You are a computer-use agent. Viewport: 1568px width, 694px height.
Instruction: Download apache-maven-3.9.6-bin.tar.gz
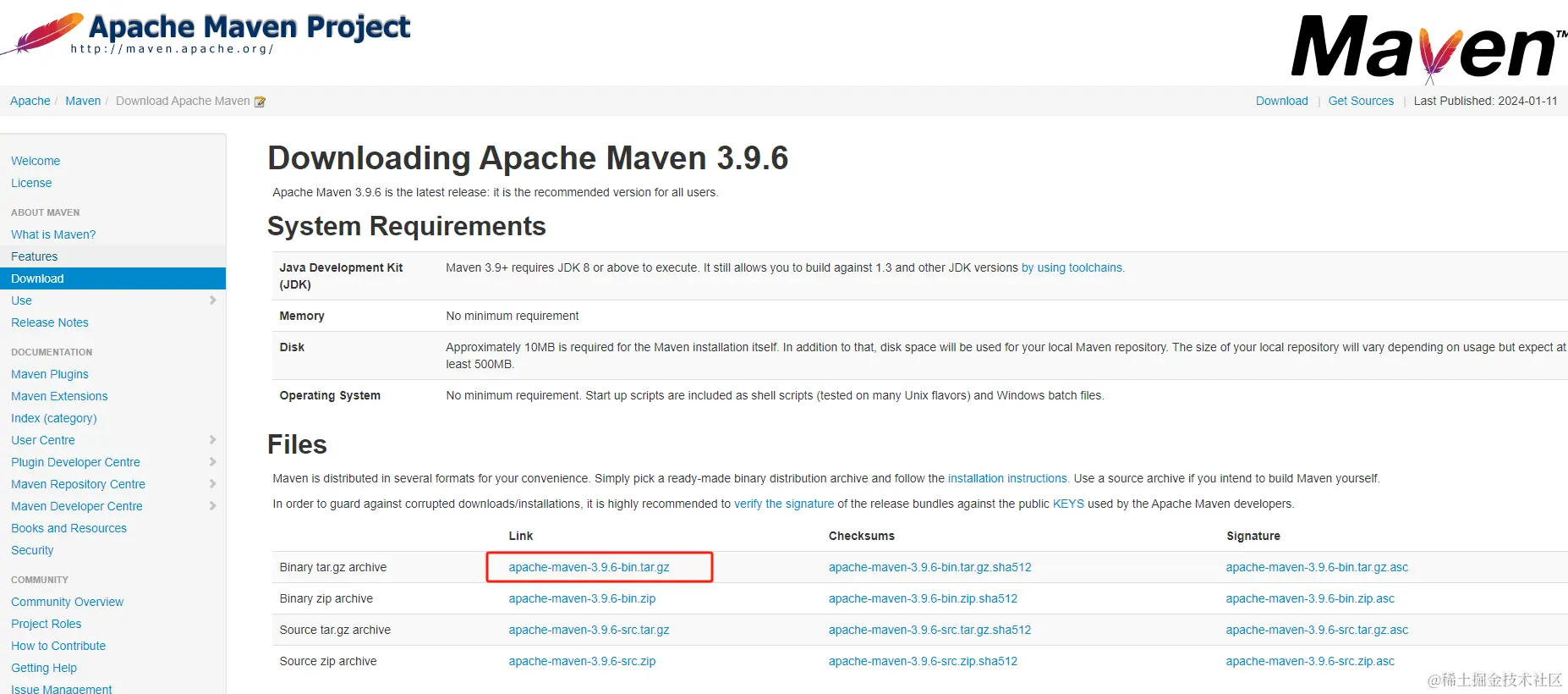[589, 567]
